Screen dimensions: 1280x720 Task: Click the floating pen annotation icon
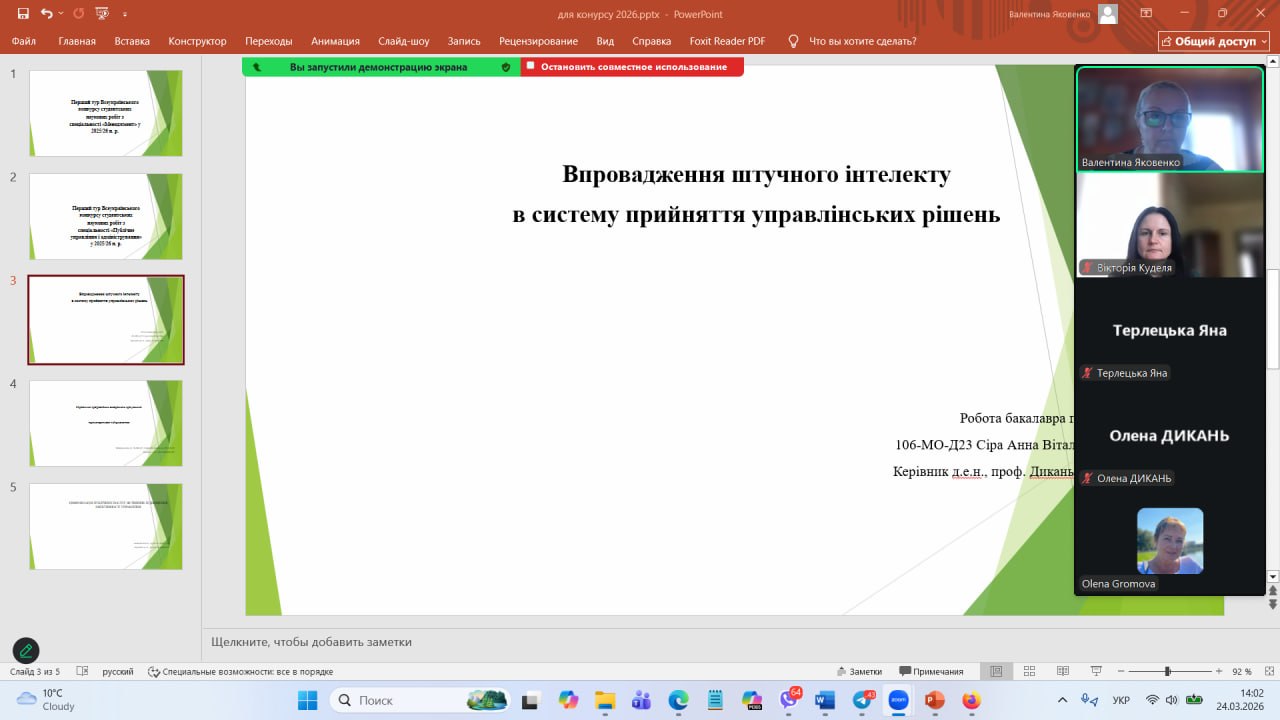(26, 651)
